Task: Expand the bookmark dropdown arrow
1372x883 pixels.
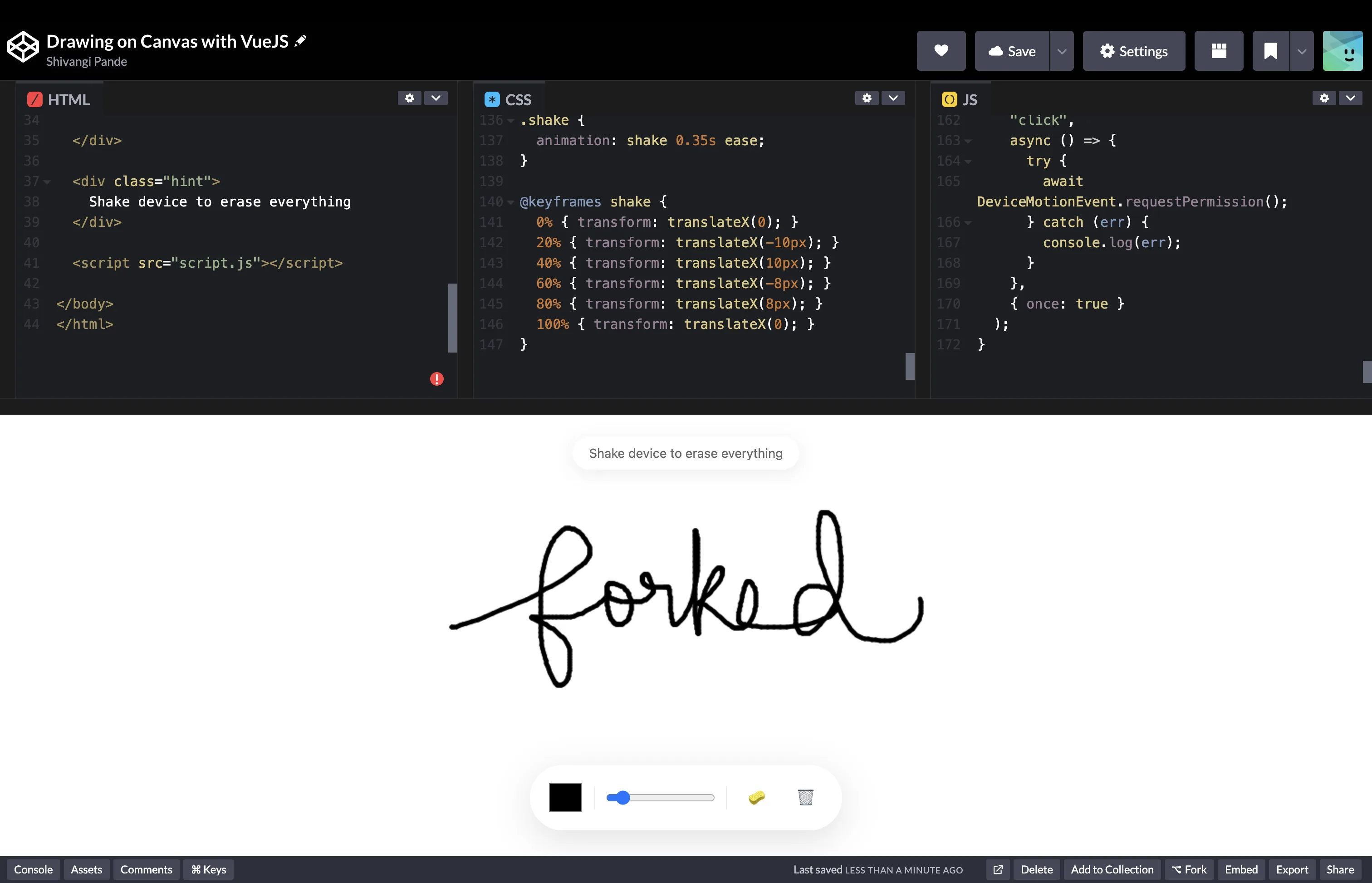Action: click(1302, 51)
